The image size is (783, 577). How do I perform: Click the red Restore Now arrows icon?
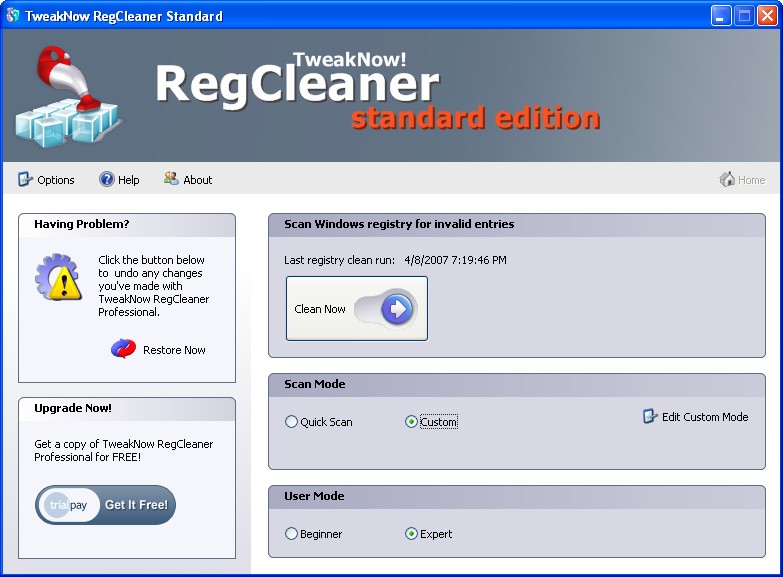tap(123, 349)
